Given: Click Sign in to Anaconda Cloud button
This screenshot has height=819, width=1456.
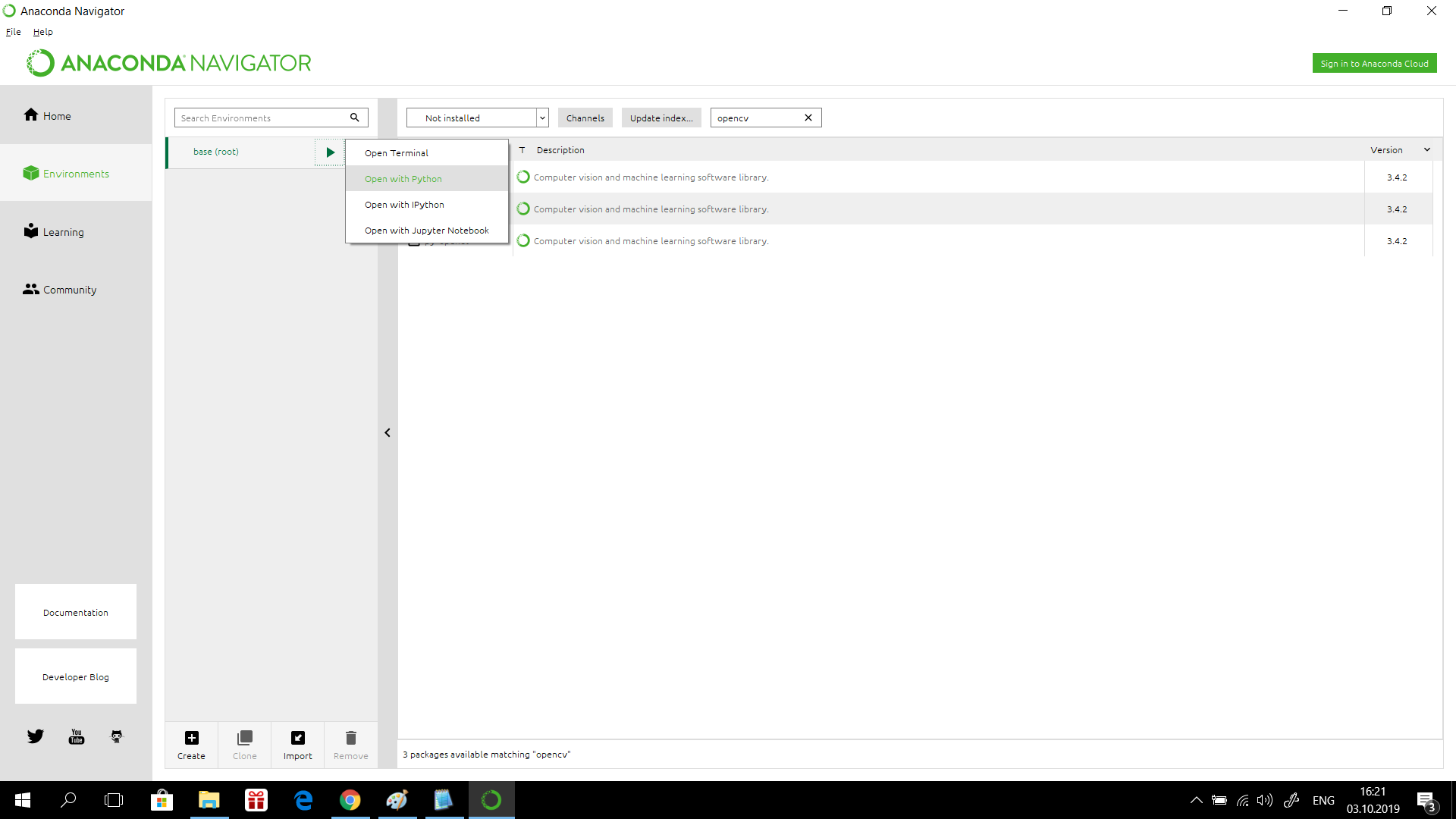Looking at the screenshot, I should click(x=1373, y=62).
